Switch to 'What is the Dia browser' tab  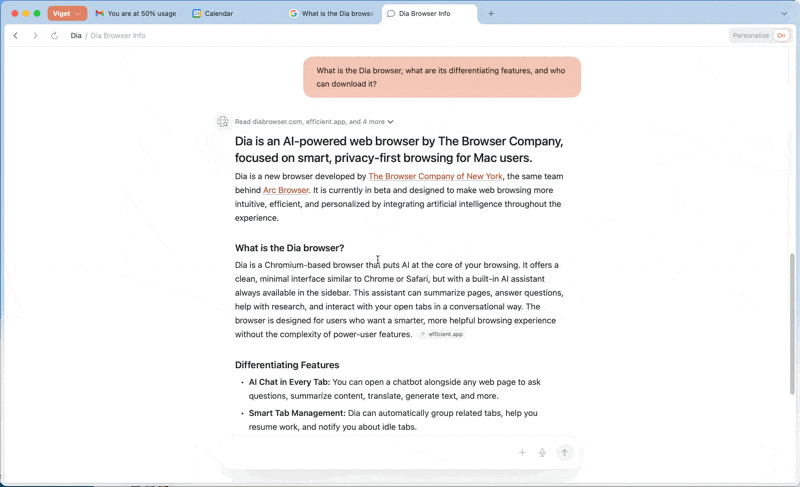[x=333, y=14]
